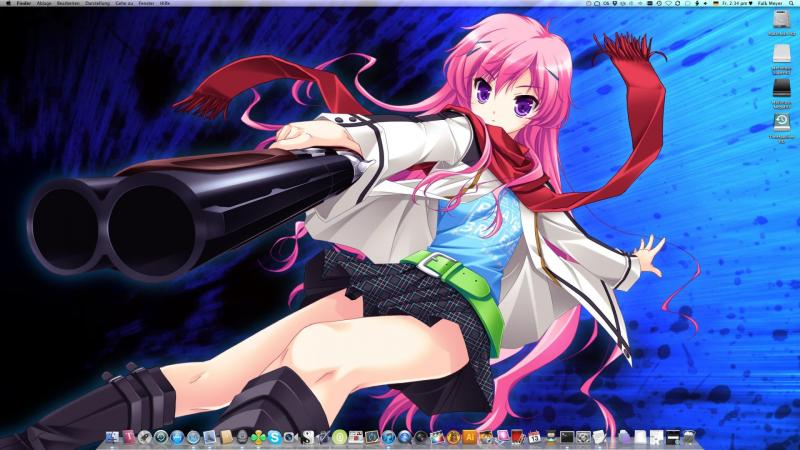
Task: Open the Apple menu
Action: point(8,3)
